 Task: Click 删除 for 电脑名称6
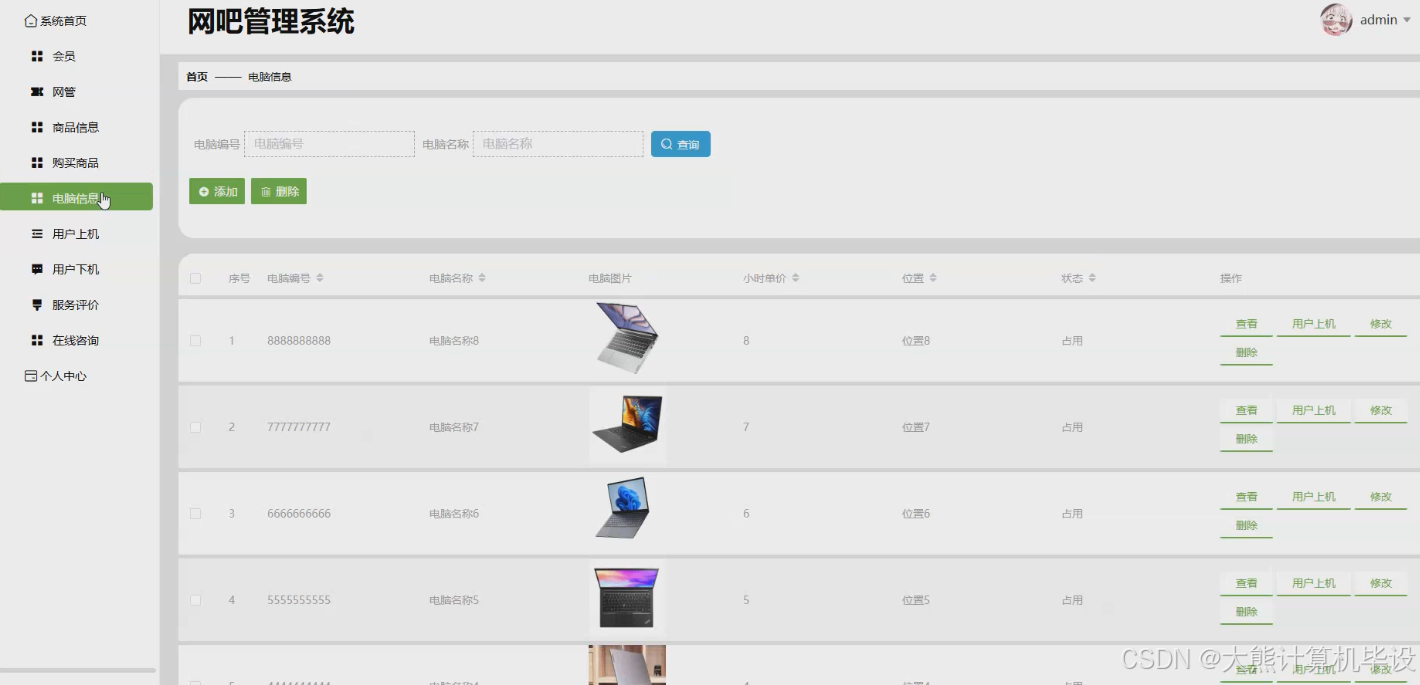[x=1246, y=526]
